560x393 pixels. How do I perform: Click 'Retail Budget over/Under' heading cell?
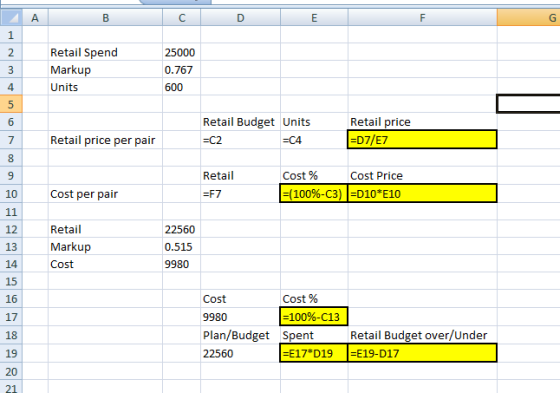click(x=422, y=335)
